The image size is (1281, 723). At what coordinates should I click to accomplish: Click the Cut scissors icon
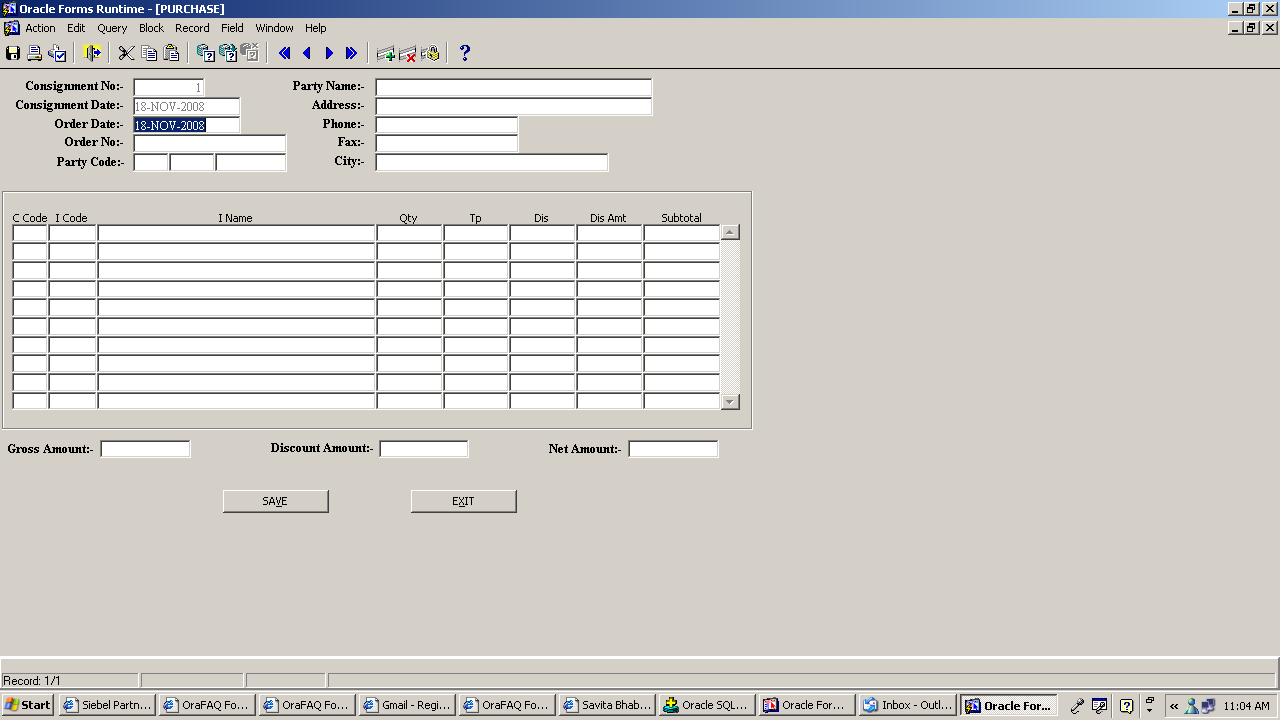click(127, 54)
